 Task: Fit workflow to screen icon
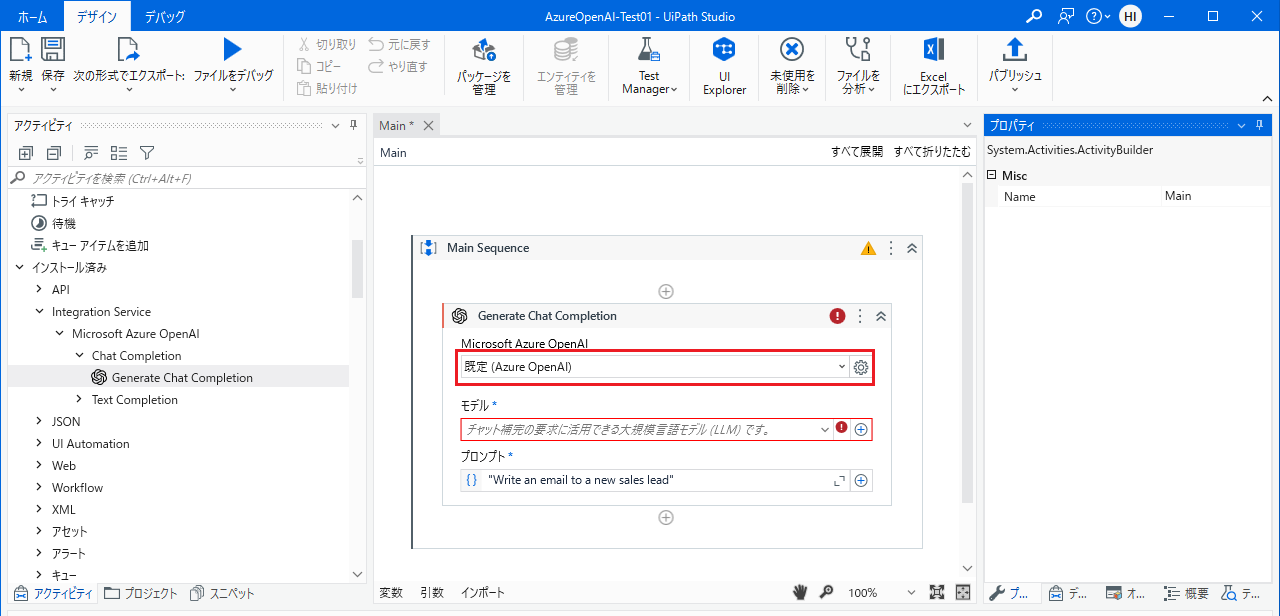(937, 592)
